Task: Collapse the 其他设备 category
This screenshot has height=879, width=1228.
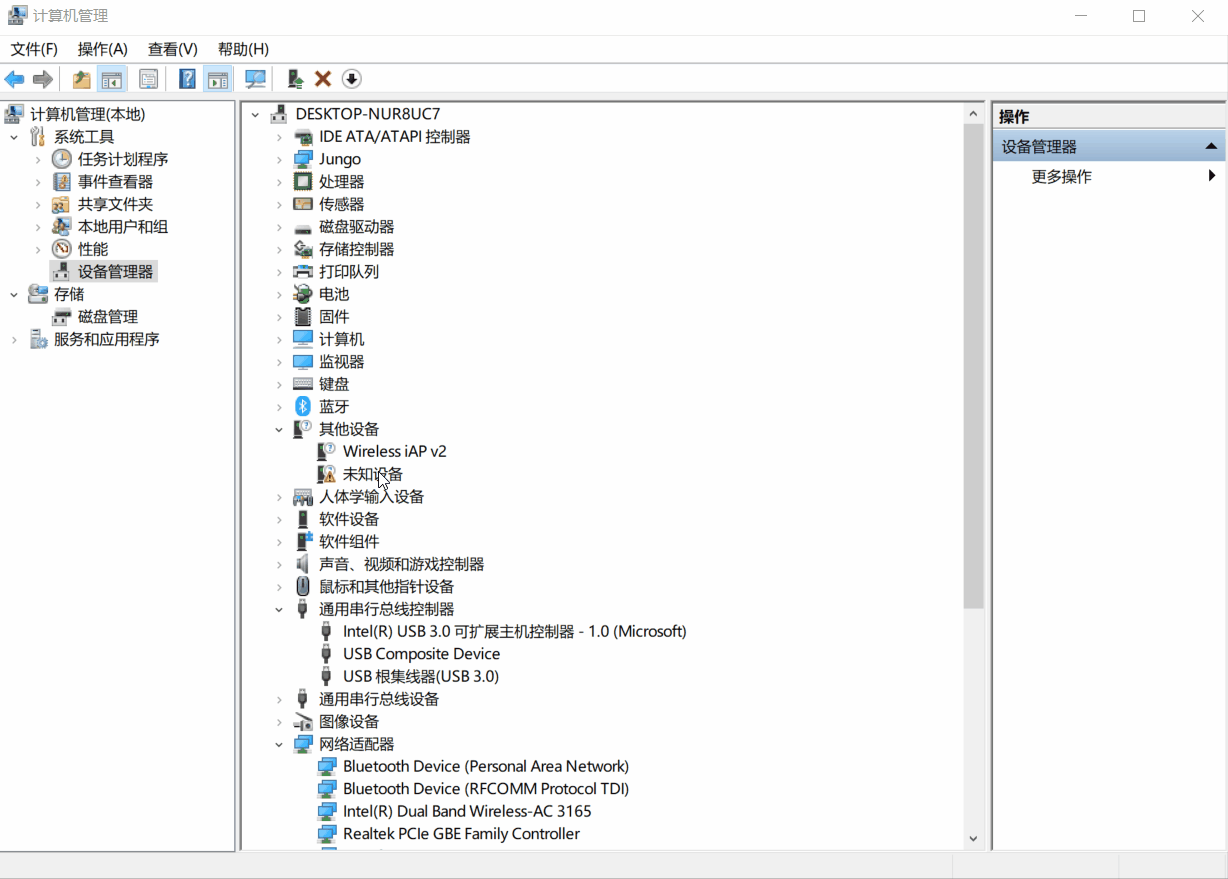Action: click(x=280, y=428)
